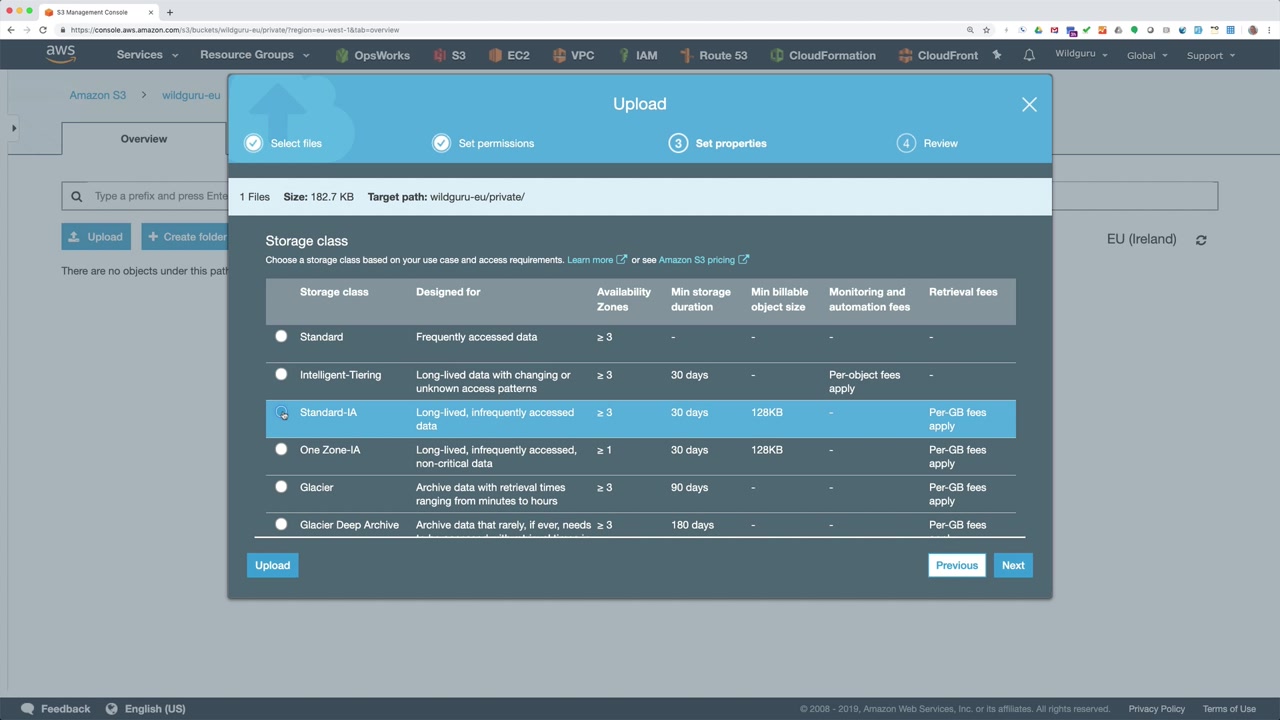Expand the Resource Groups dropdown
The height and width of the screenshot is (720, 1280).
255,55
